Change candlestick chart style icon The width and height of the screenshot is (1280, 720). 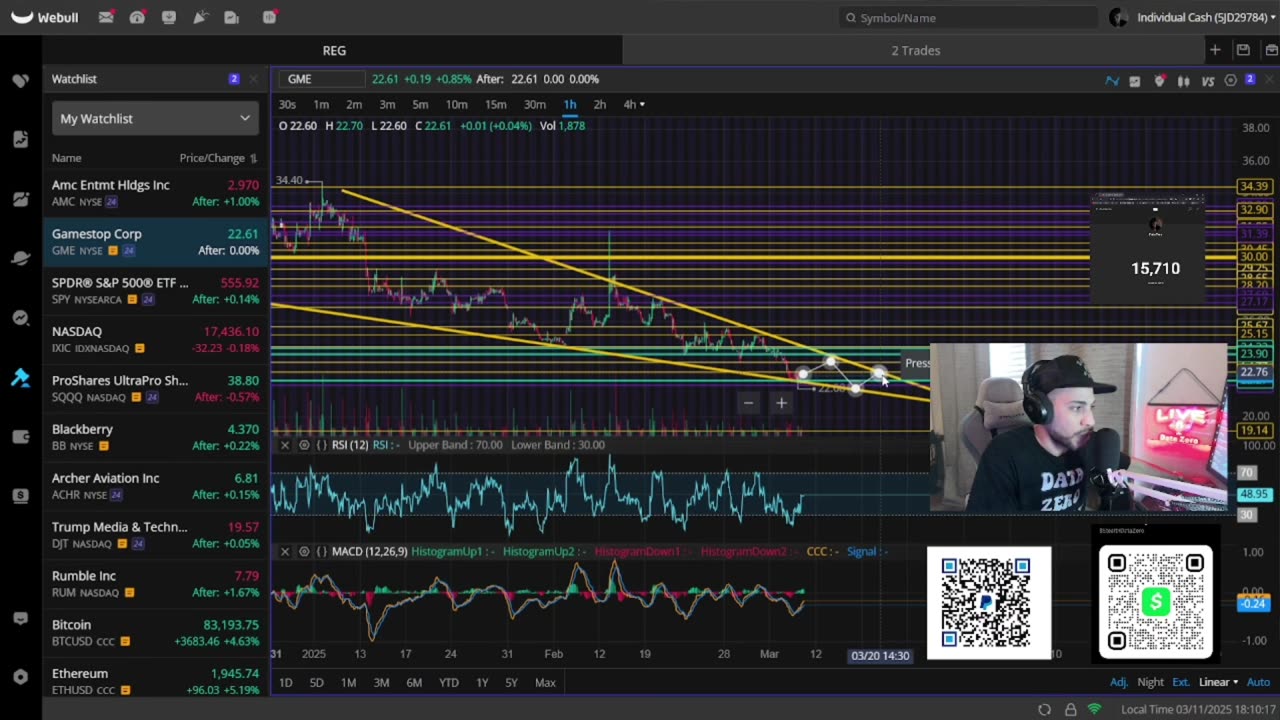[x=1184, y=81]
